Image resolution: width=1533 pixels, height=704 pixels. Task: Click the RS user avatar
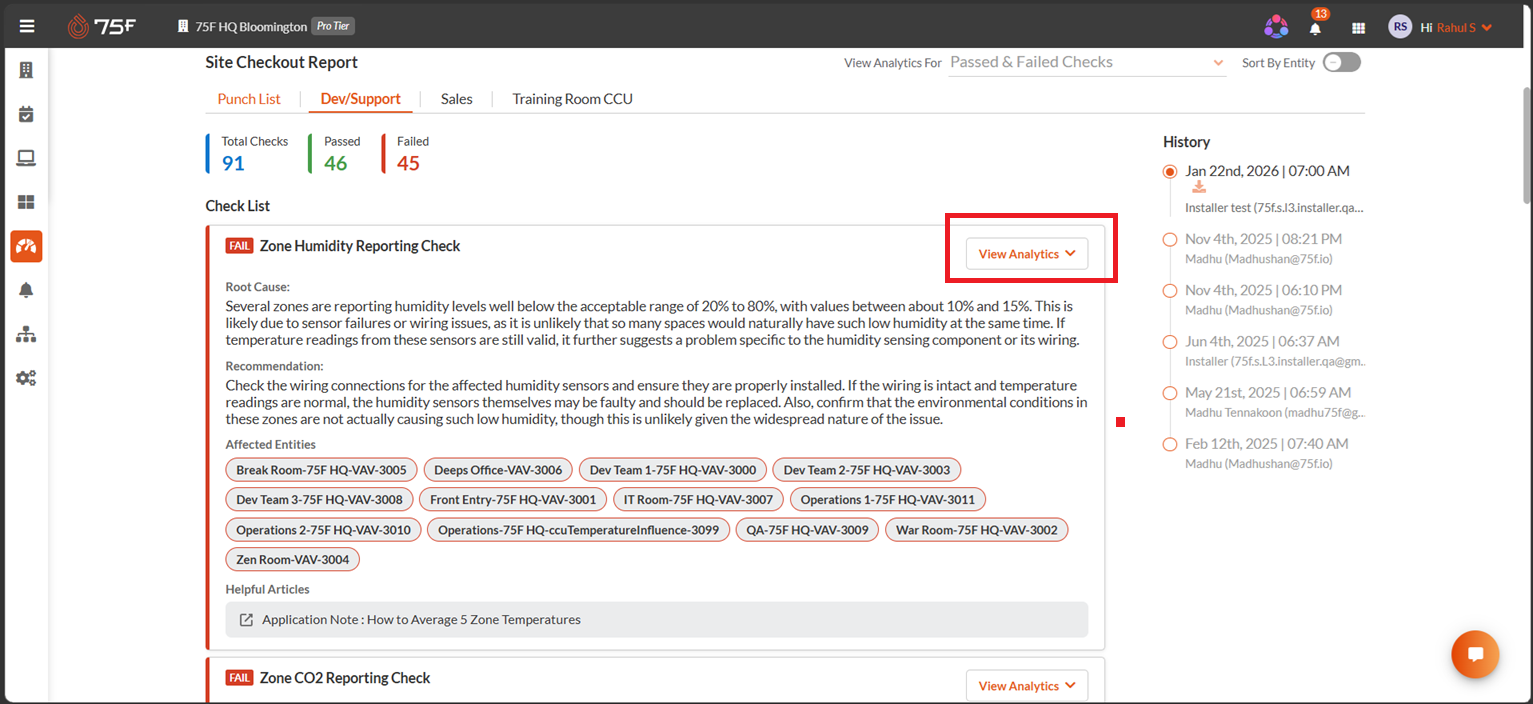1400,27
